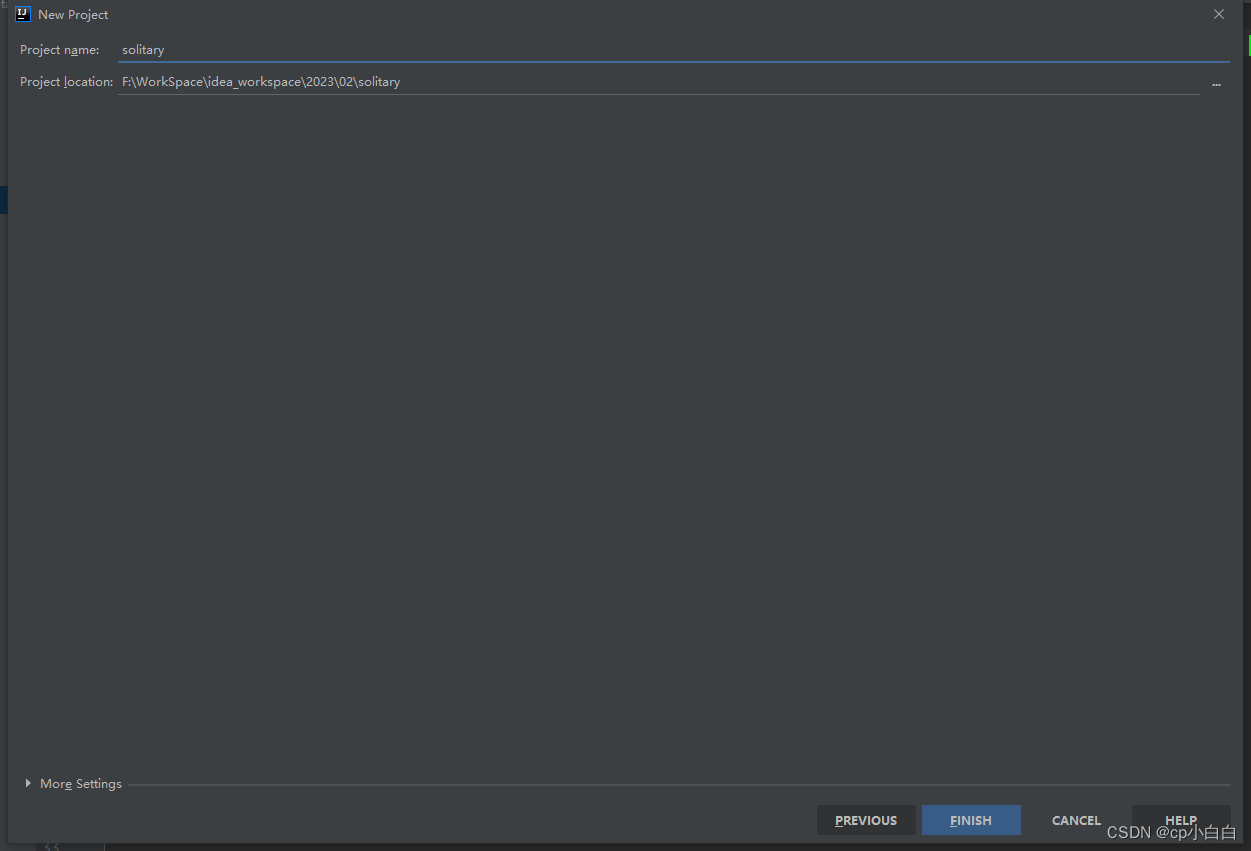Viewport: 1251px width, 851px height.
Task: Click the Project location path field
Action: tap(659, 82)
